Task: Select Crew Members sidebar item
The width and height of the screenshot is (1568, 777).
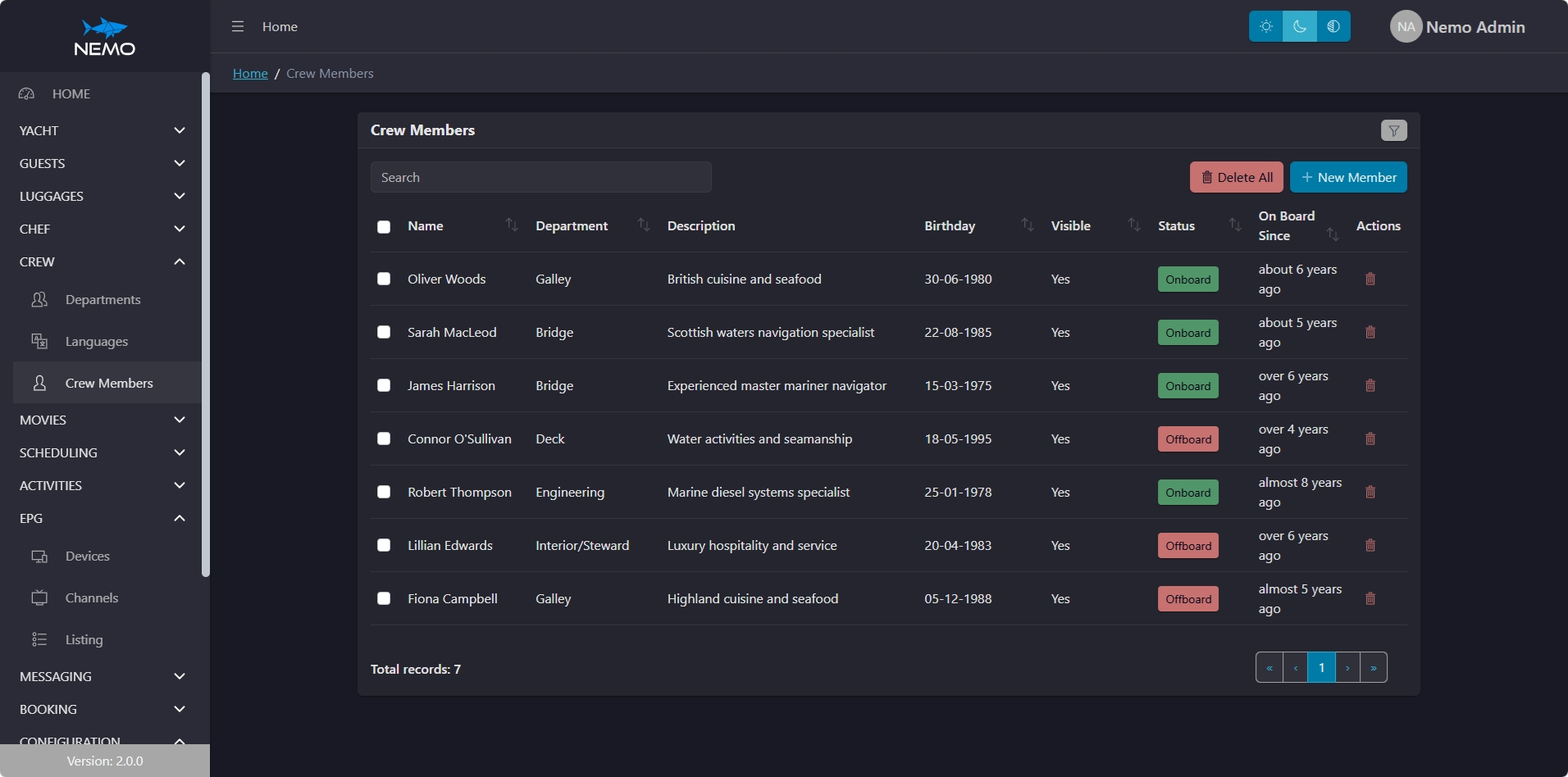Action: [x=107, y=383]
